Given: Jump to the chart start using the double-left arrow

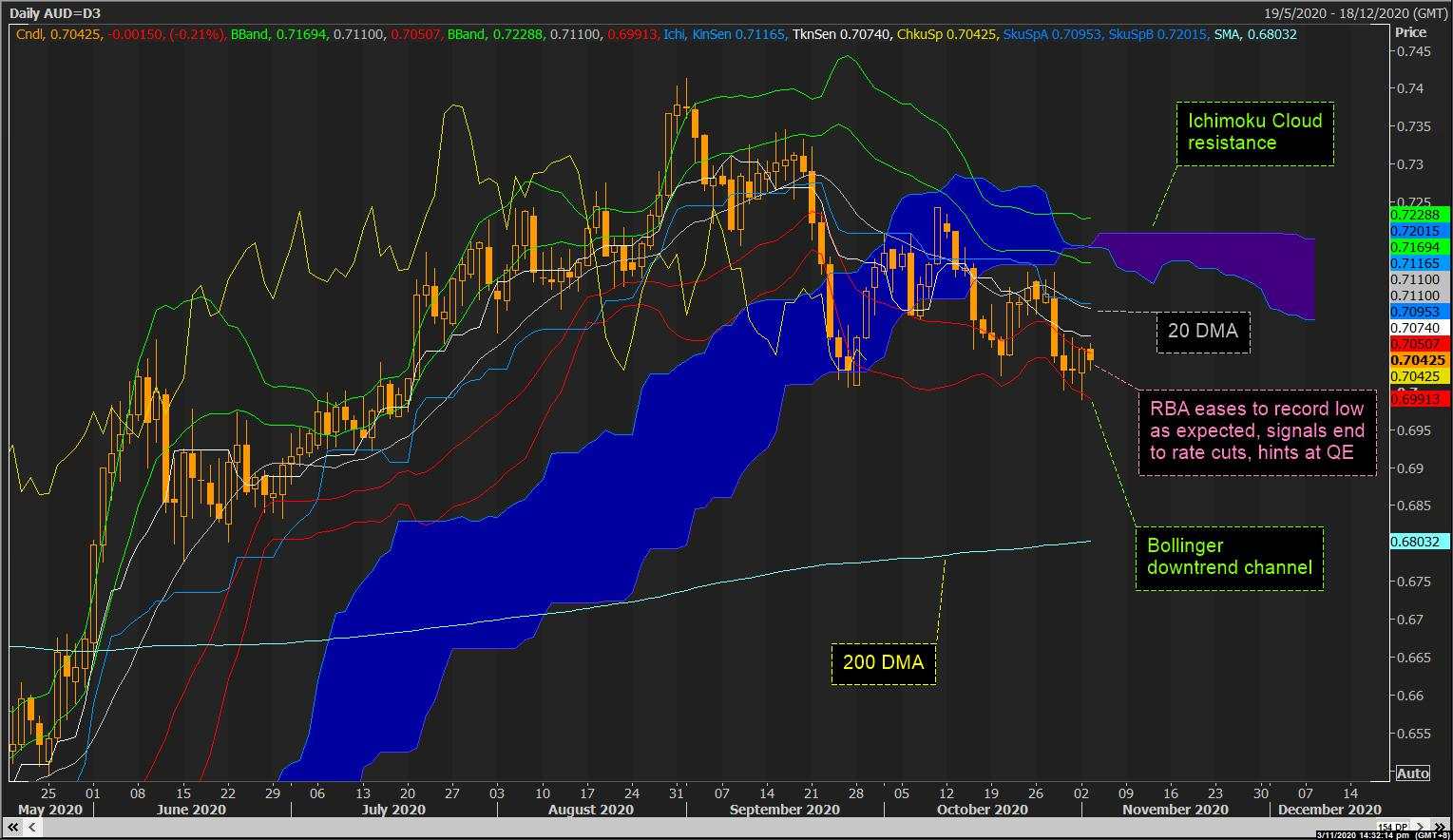Looking at the screenshot, I should [13, 827].
